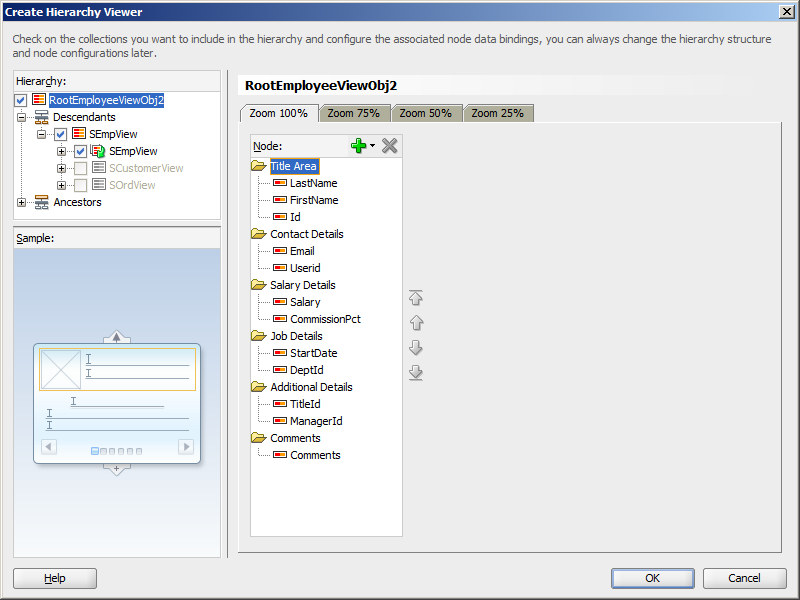Expand the SCustomerView tree node
Image resolution: width=800 pixels, height=600 pixels.
[61, 168]
